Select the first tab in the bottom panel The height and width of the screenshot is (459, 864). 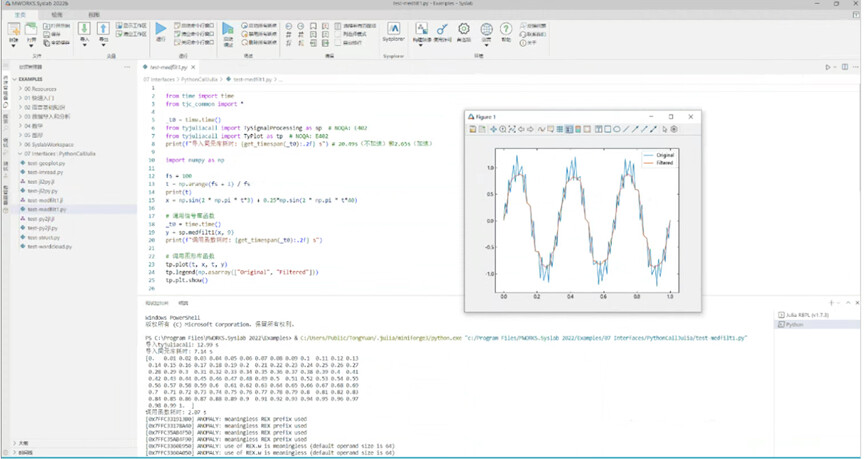pyautogui.click(x=156, y=303)
